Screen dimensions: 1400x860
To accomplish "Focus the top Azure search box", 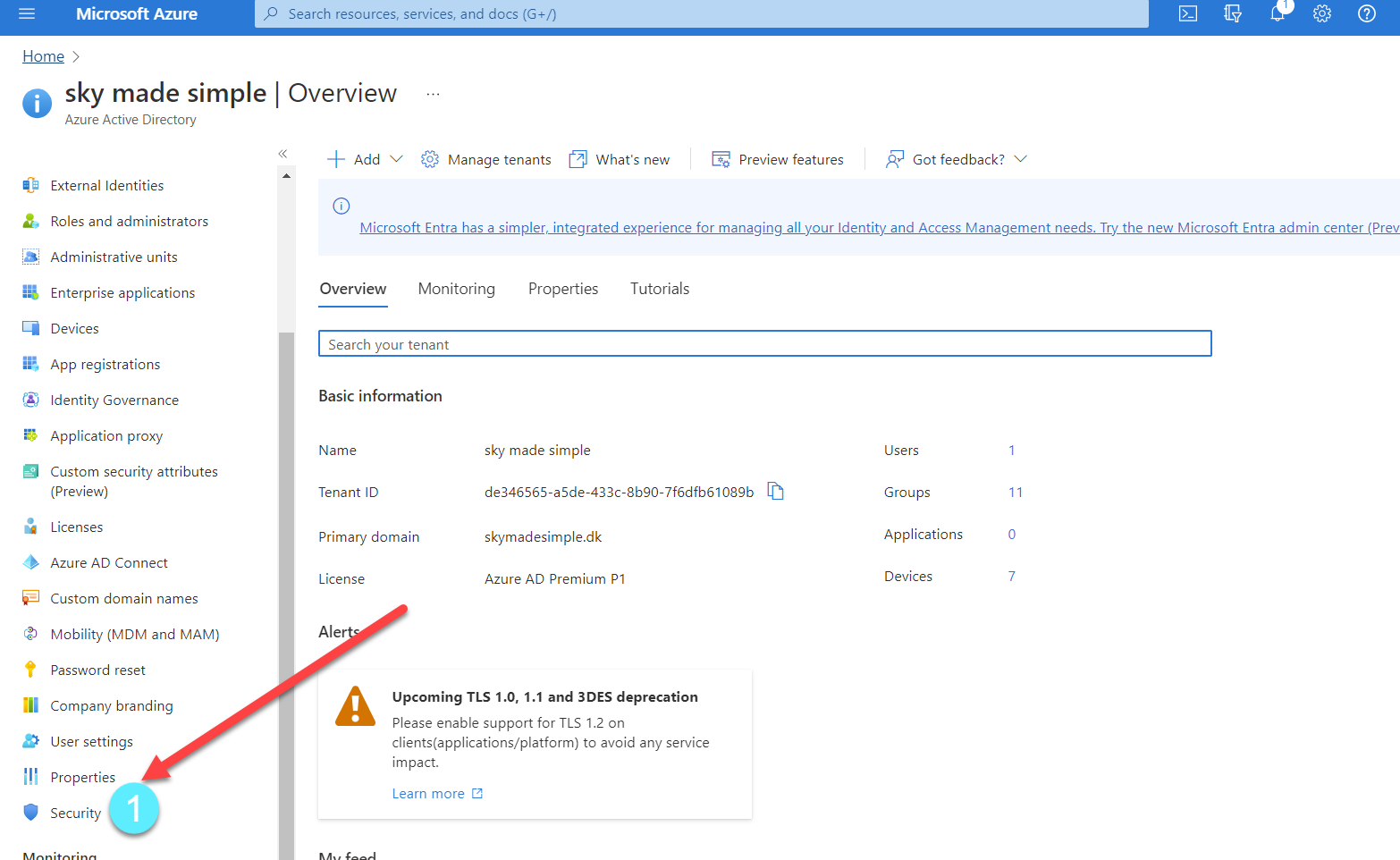I will (702, 13).
